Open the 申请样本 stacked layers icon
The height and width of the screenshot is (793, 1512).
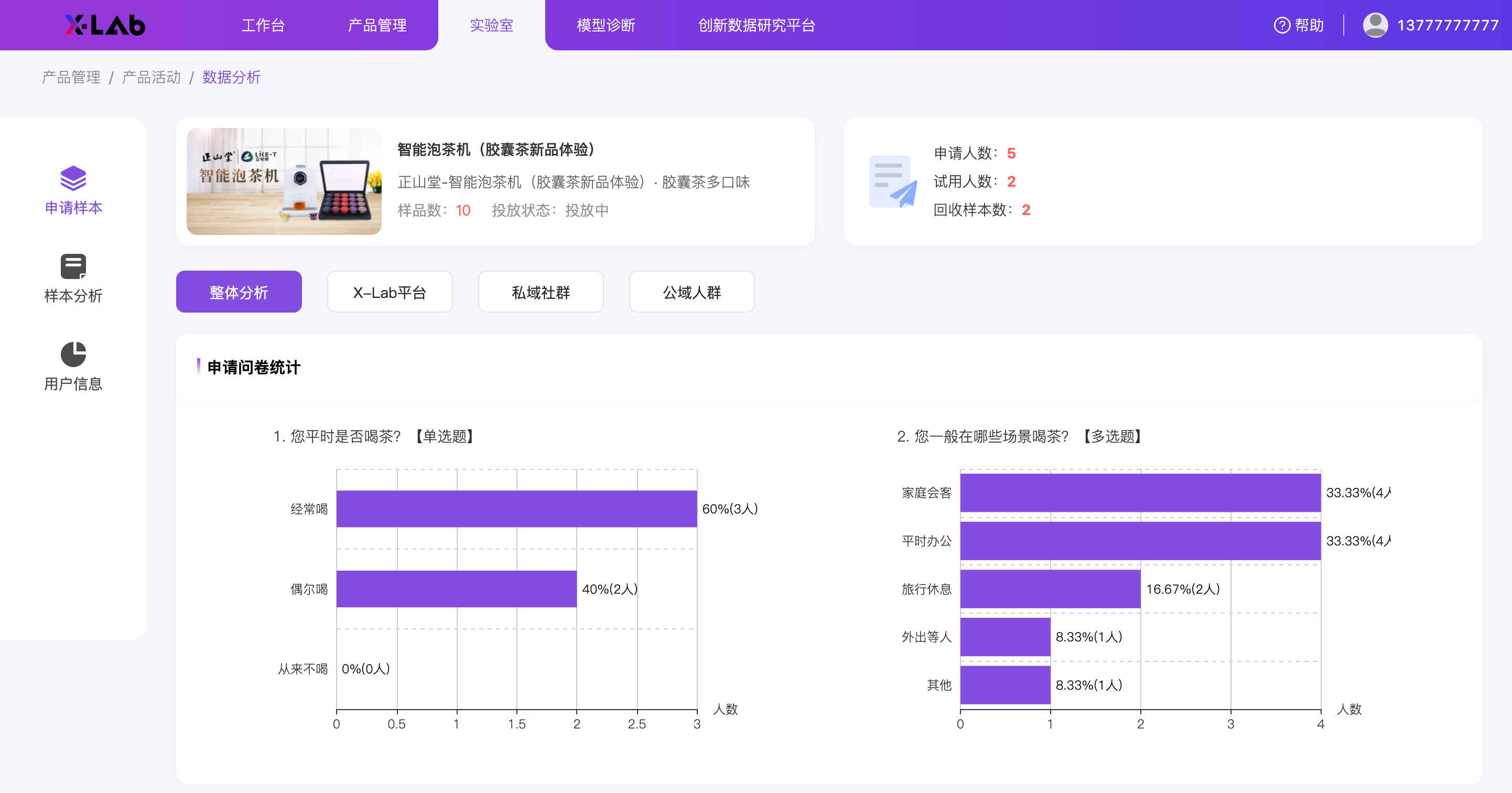[x=73, y=178]
